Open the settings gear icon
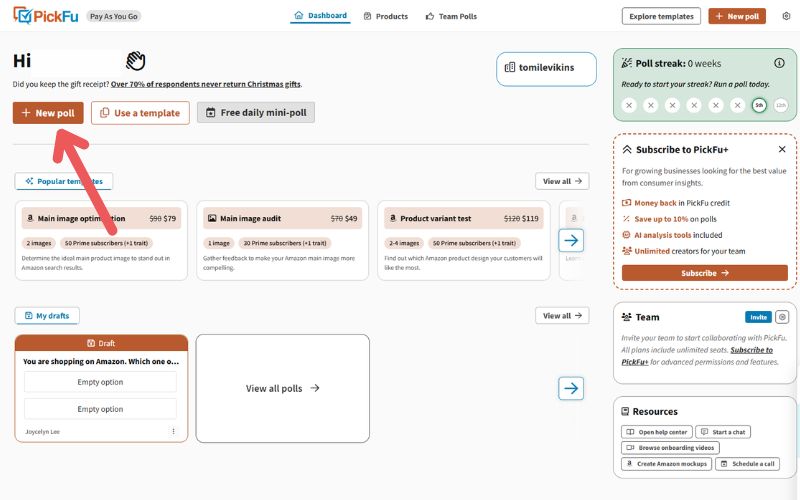 click(786, 16)
